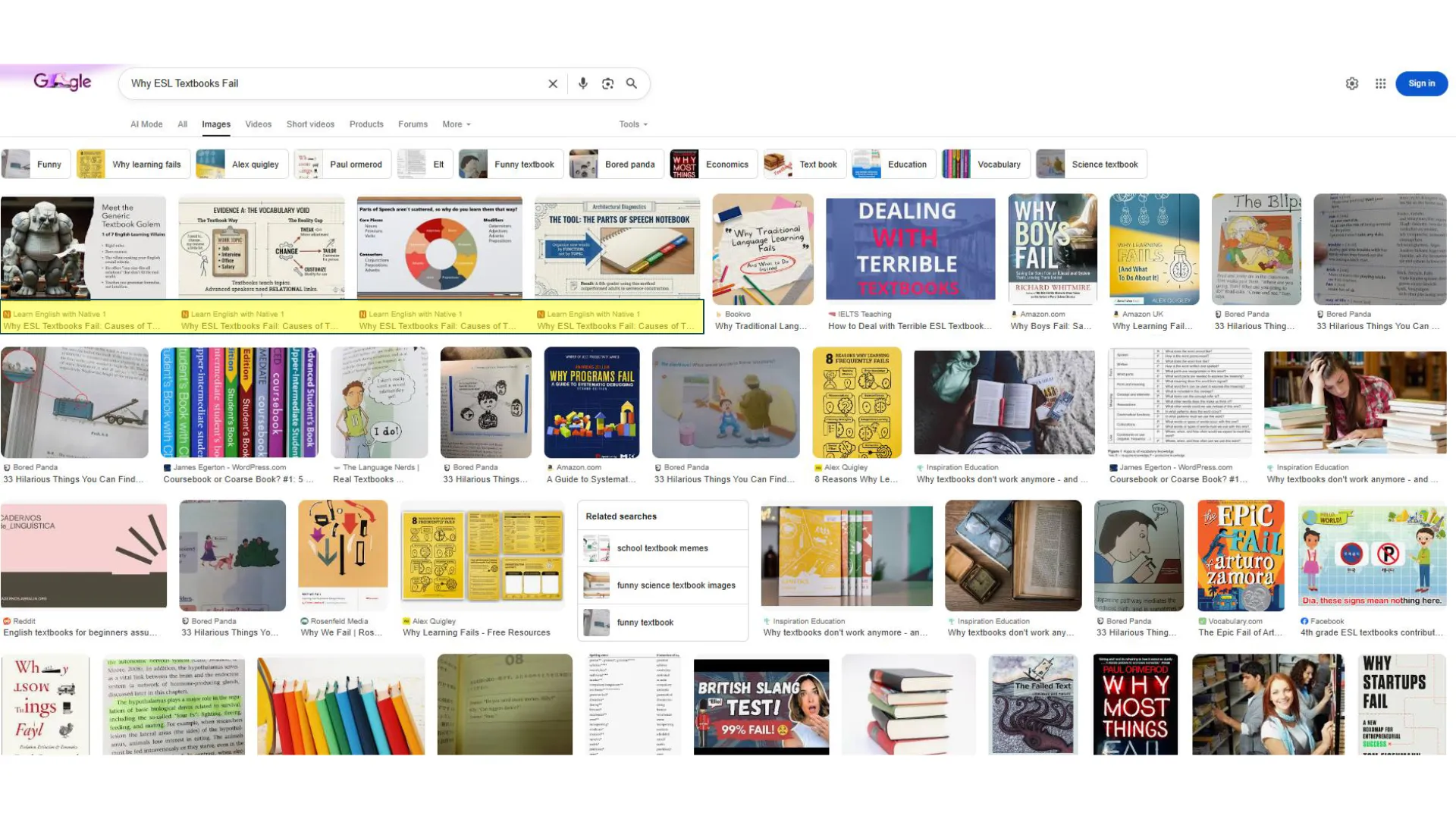This screenshot has height=819, width=1456.
Task: Open The Epic Fail of Arturo Zamora cover
Action: tap(1241, 555)
